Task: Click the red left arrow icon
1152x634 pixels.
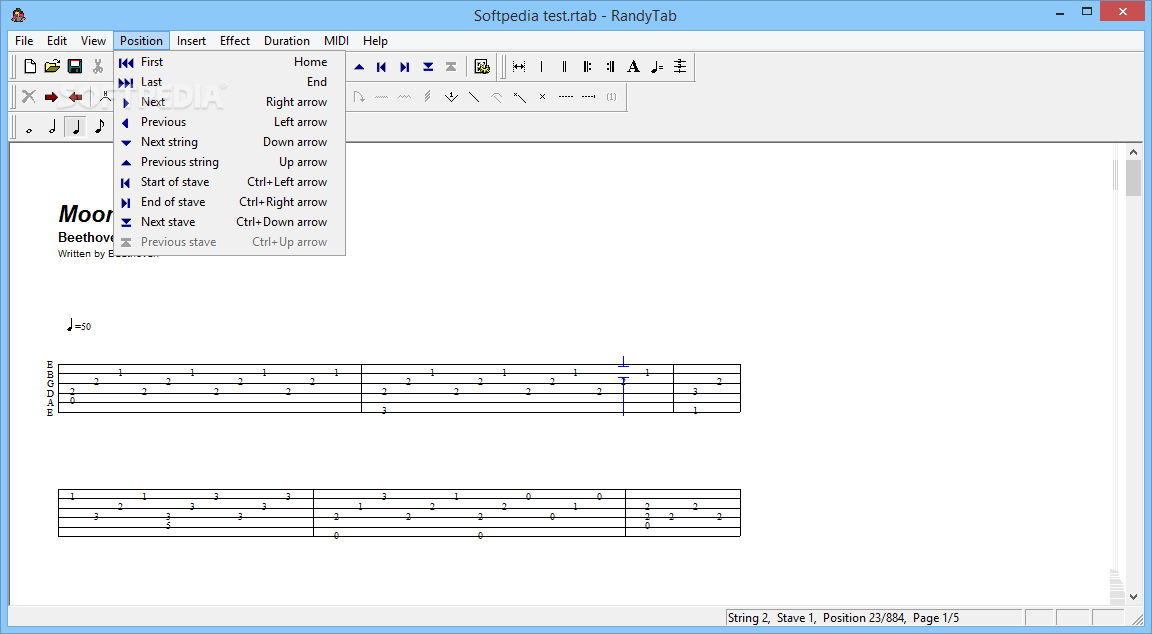Action: 75,97
